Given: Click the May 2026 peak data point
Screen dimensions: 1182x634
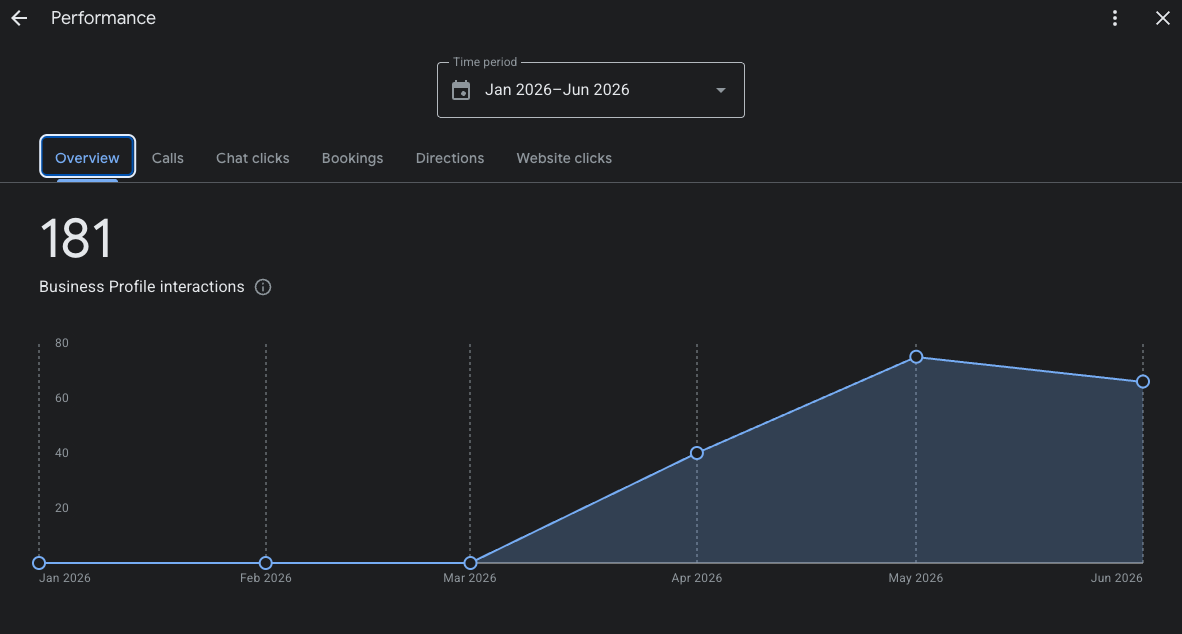Looking at the screenshot, I should click(x=916, y=357).
